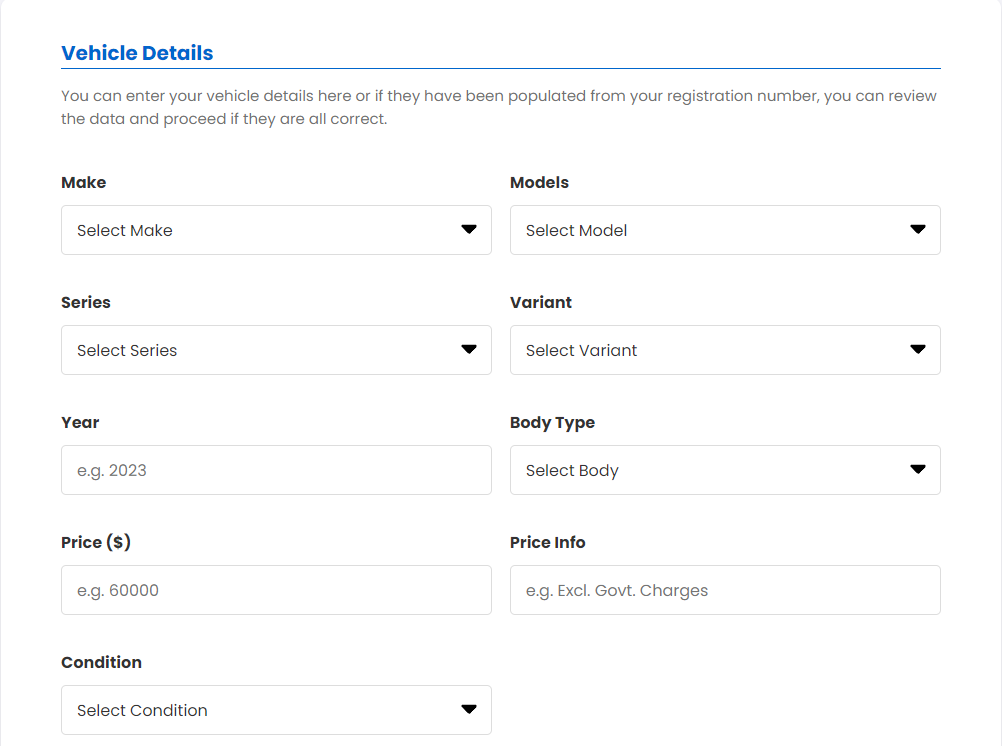Viewport: 1002px width, 746px height.
Task: Click the Models dropdown arrow icon
Action: 917,230
